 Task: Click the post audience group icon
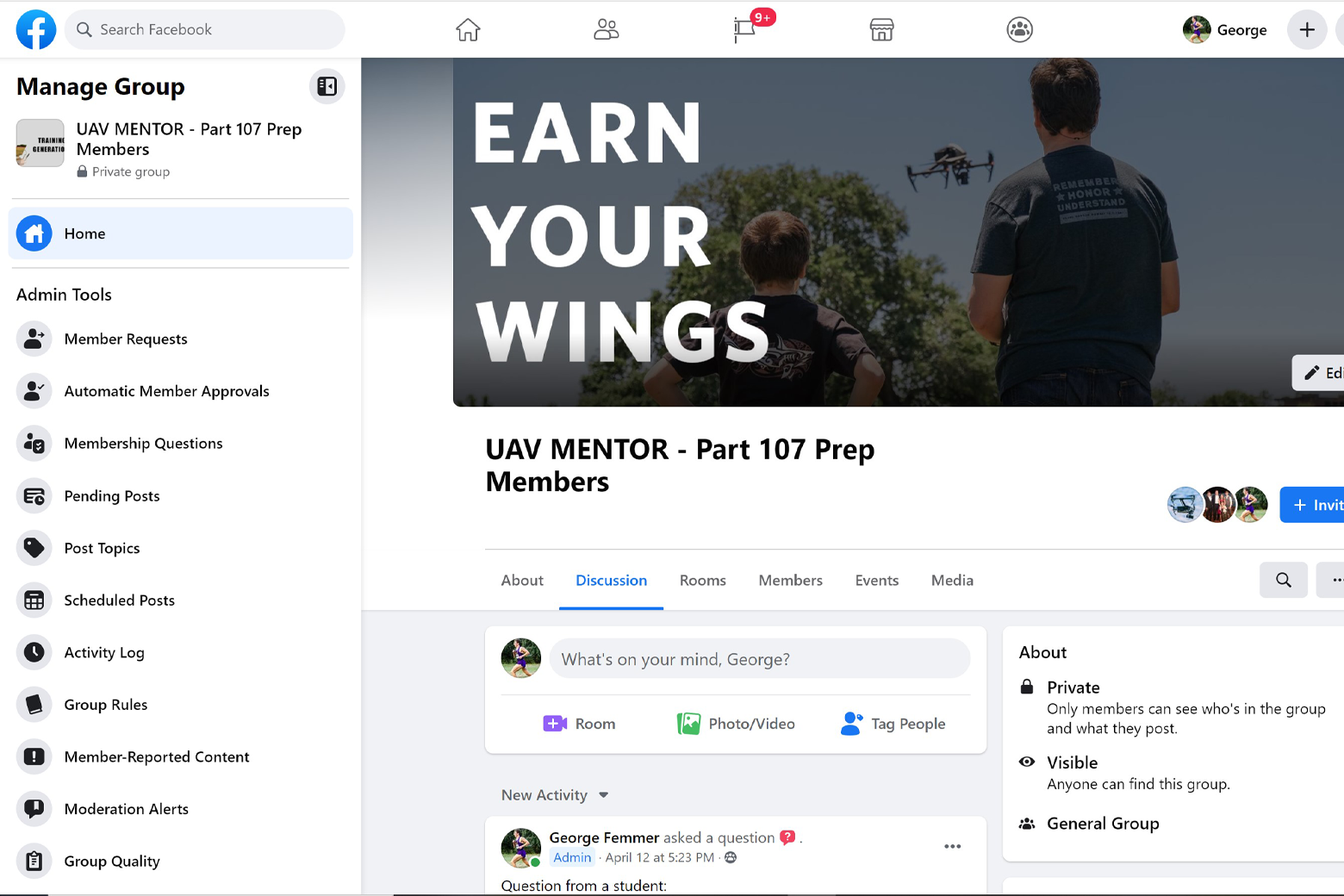731,858
